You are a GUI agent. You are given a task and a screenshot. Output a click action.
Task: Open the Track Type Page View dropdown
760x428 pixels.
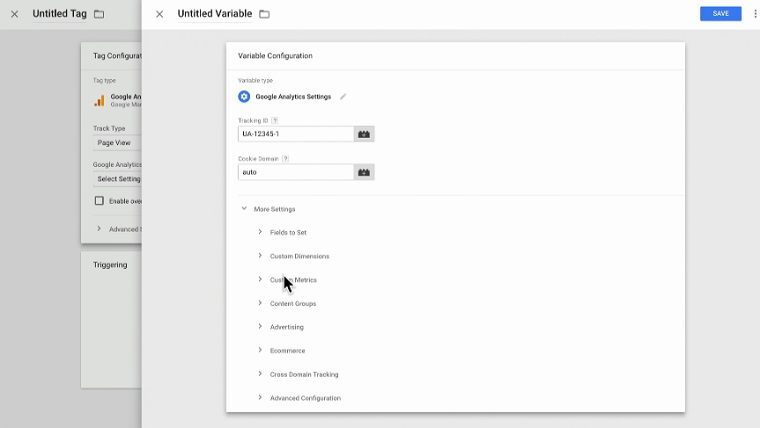point(116,143)
